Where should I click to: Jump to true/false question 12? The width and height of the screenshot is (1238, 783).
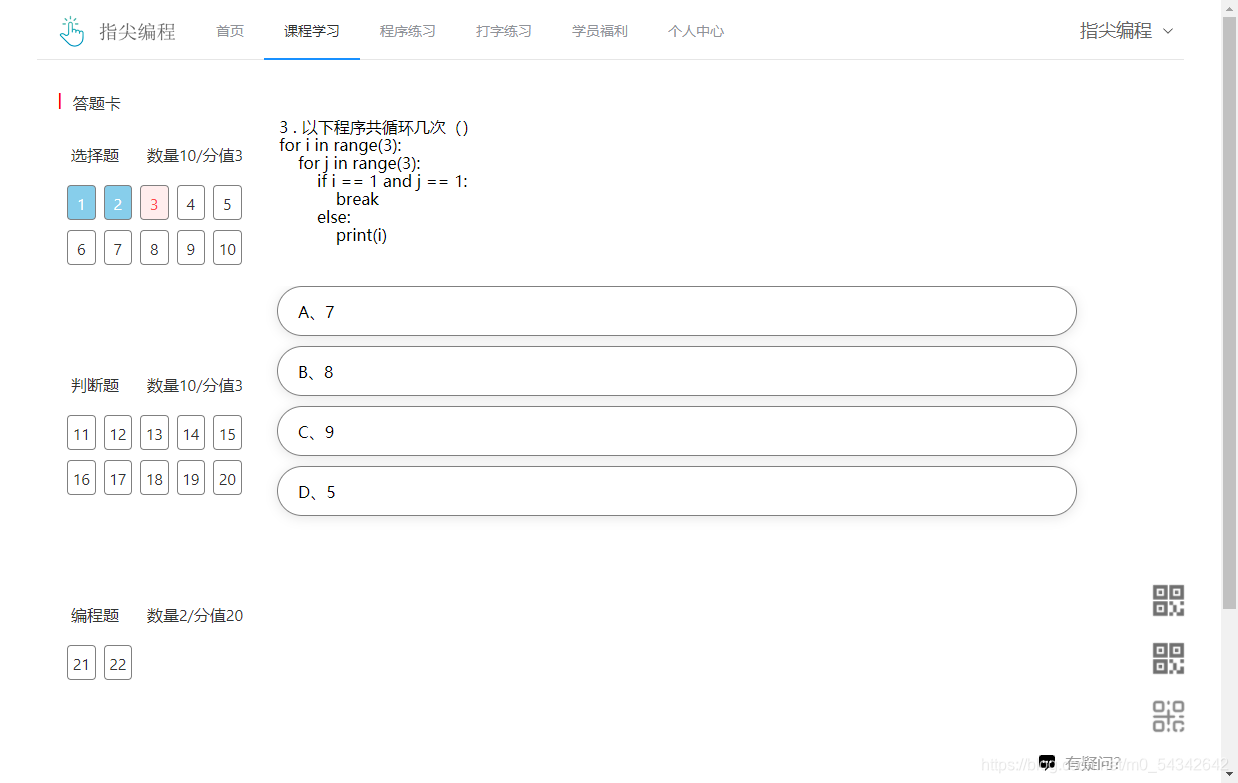(x=118, y=433)
